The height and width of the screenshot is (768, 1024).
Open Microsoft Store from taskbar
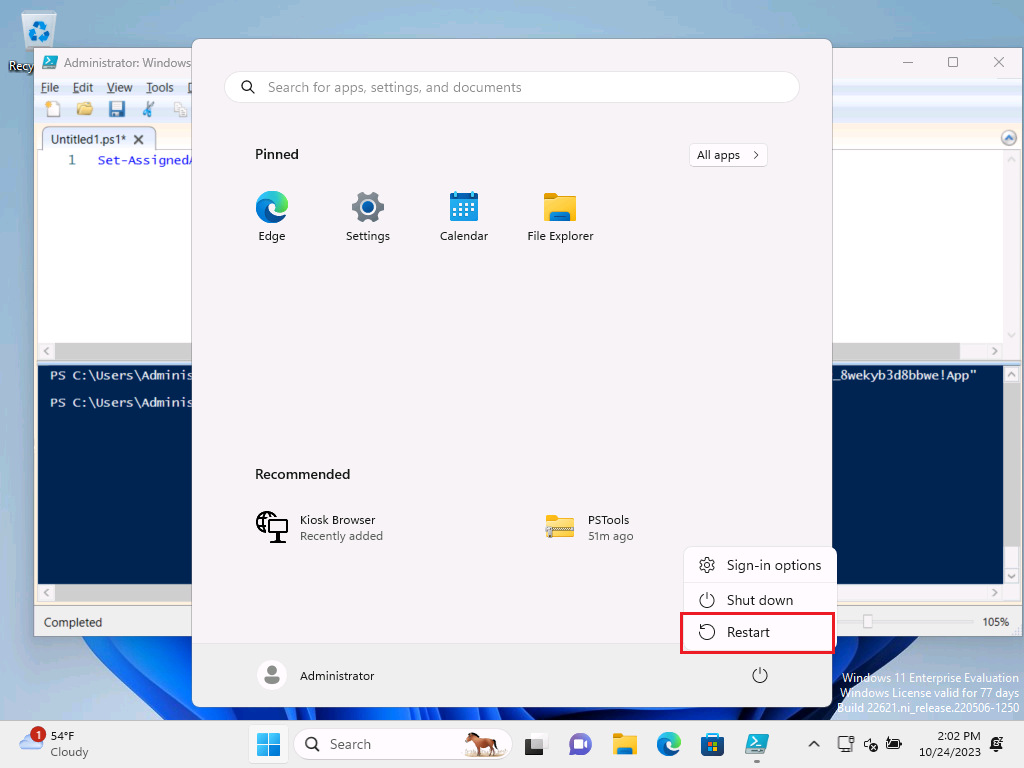(x=712, y=744)
